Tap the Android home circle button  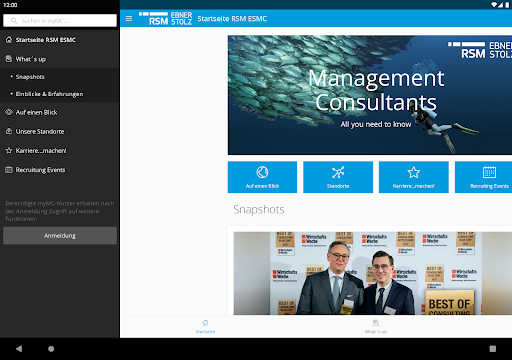pos(51,349)
